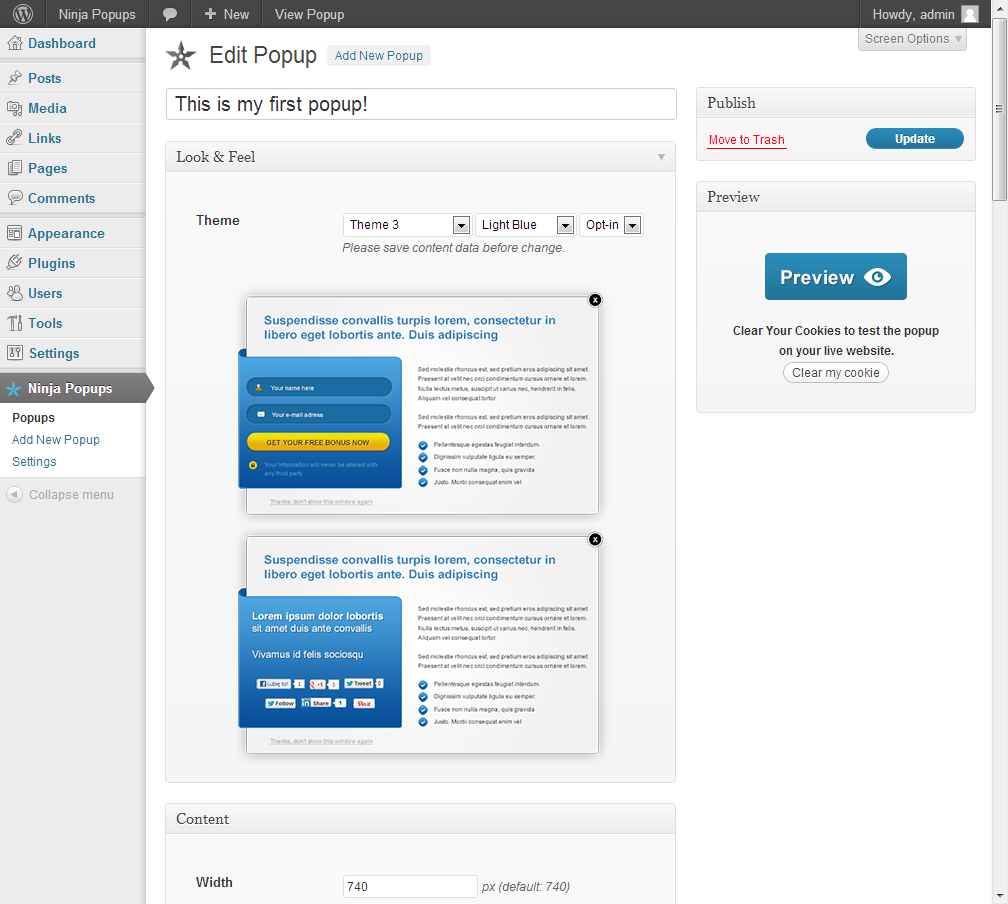Click the Update button
Image resolution: width=1008 pixels, height=904 pixels.
coord(914,138)
